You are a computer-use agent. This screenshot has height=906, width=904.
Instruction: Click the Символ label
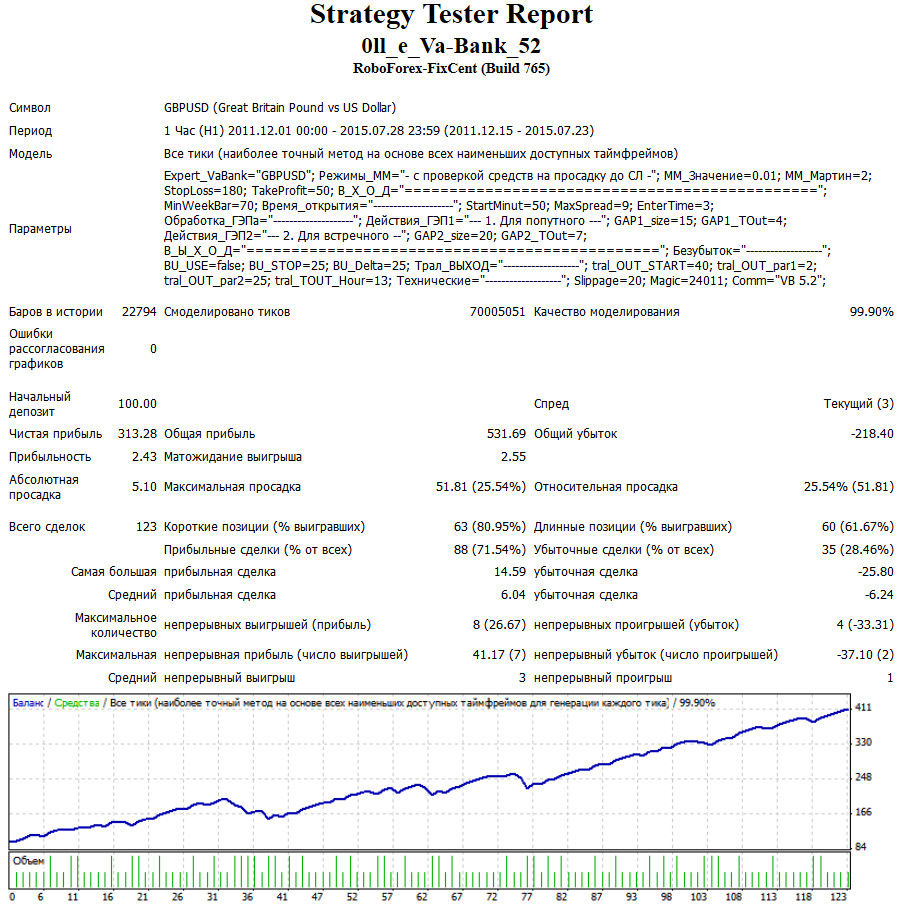(29, 107)
